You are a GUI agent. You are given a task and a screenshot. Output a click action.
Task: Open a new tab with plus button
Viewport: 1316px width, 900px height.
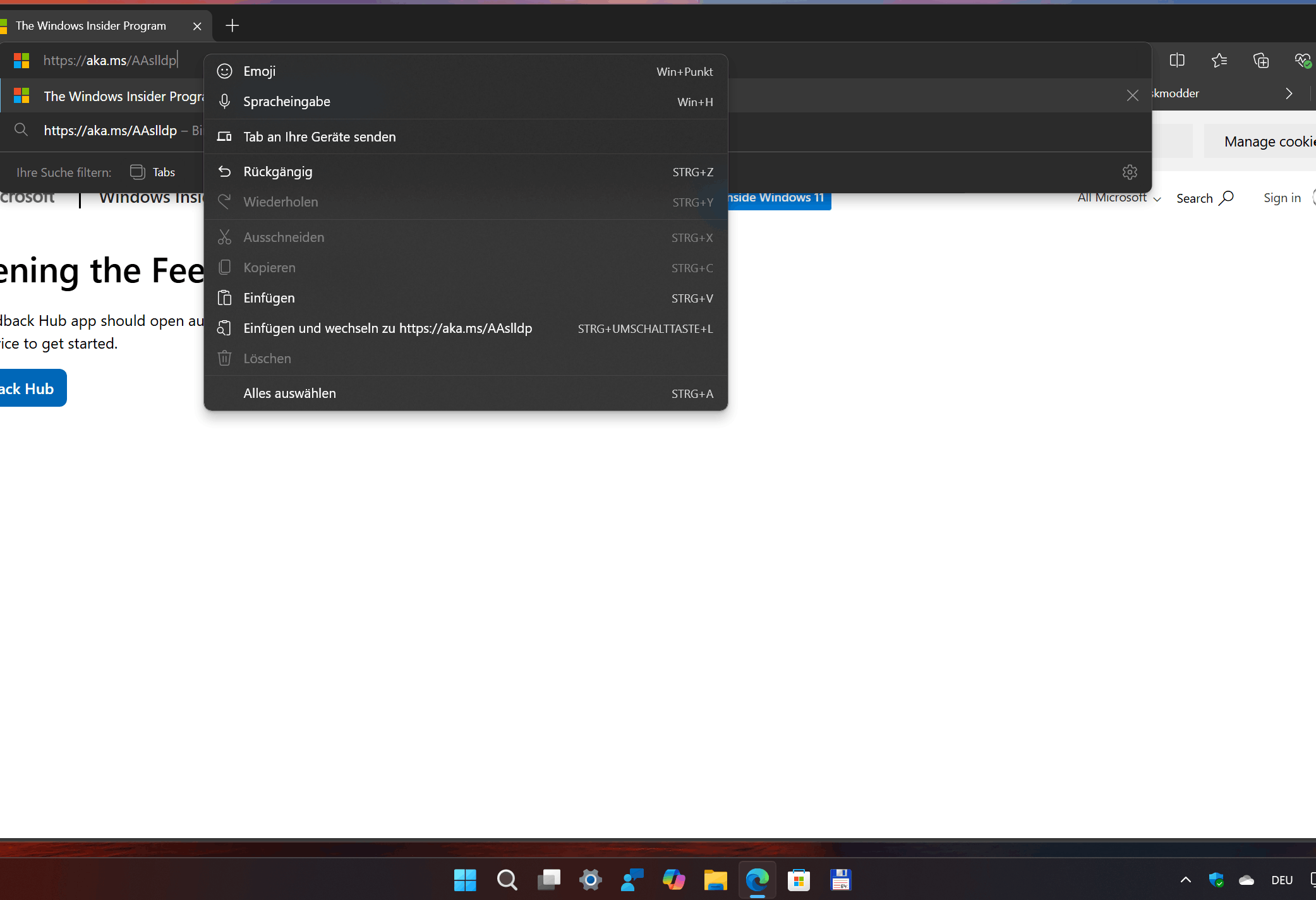[232, 26]
